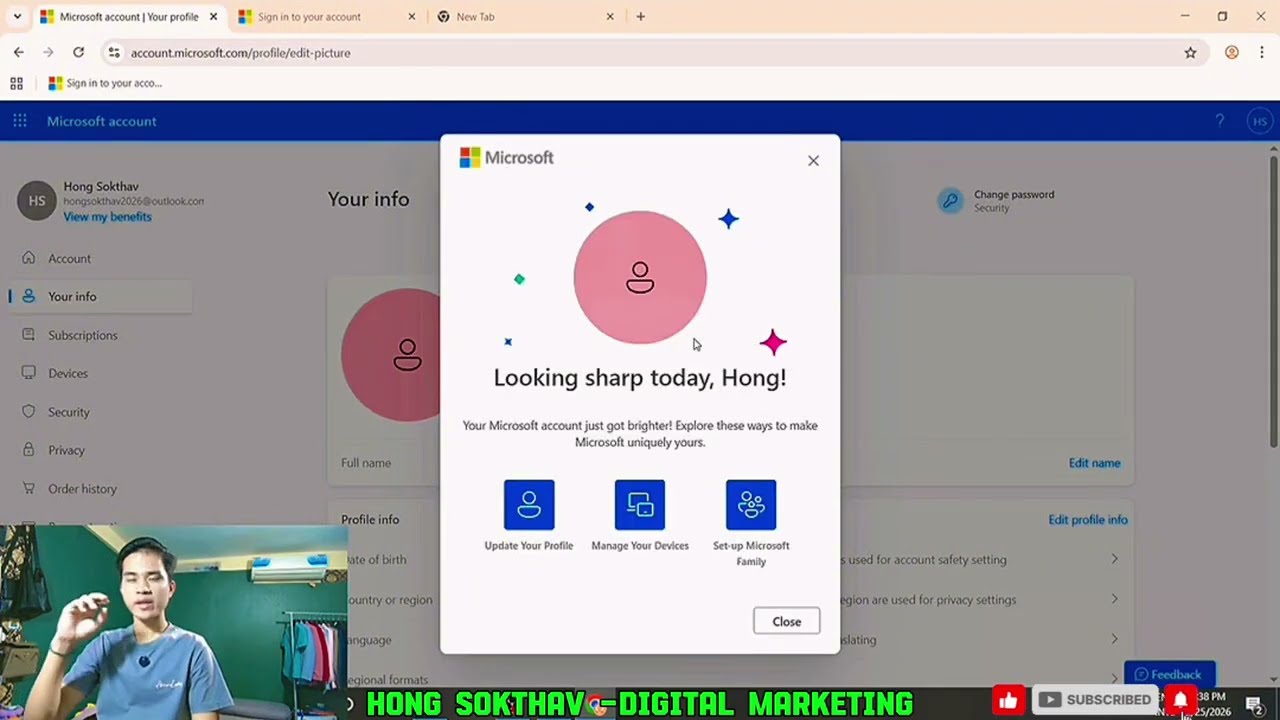Viewport: 1280px width, 720px height.
Task: Open Security in the sidebar
Action: pos(69,412)
